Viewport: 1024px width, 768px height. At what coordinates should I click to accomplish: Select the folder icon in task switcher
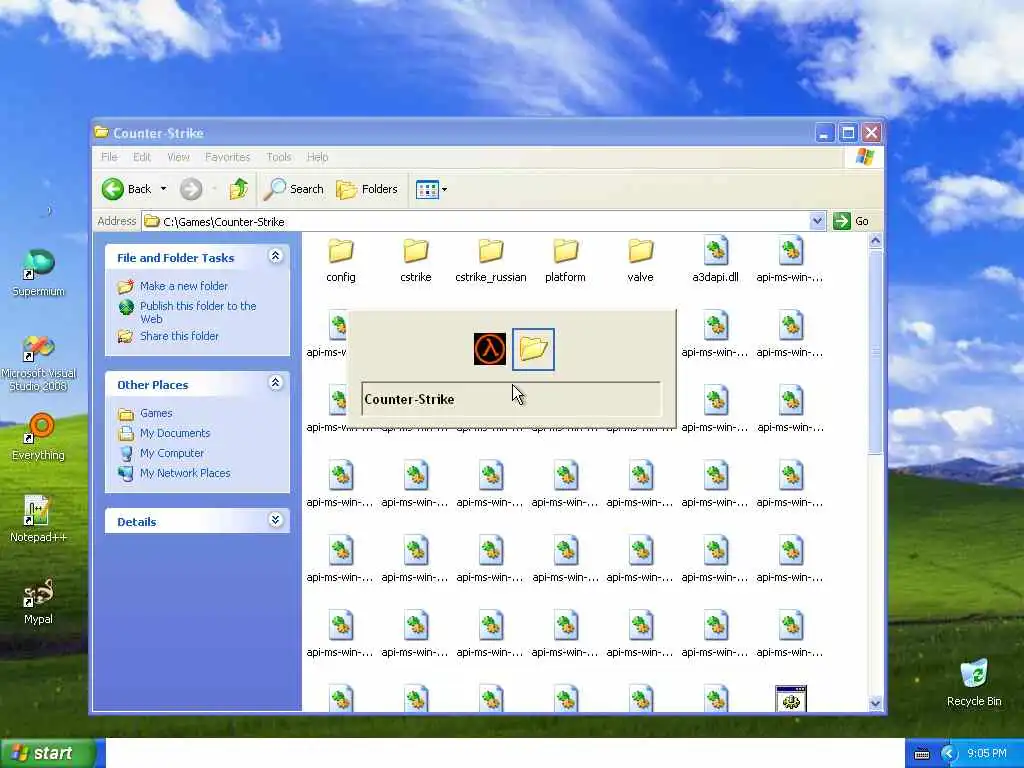tap(533, 349)
